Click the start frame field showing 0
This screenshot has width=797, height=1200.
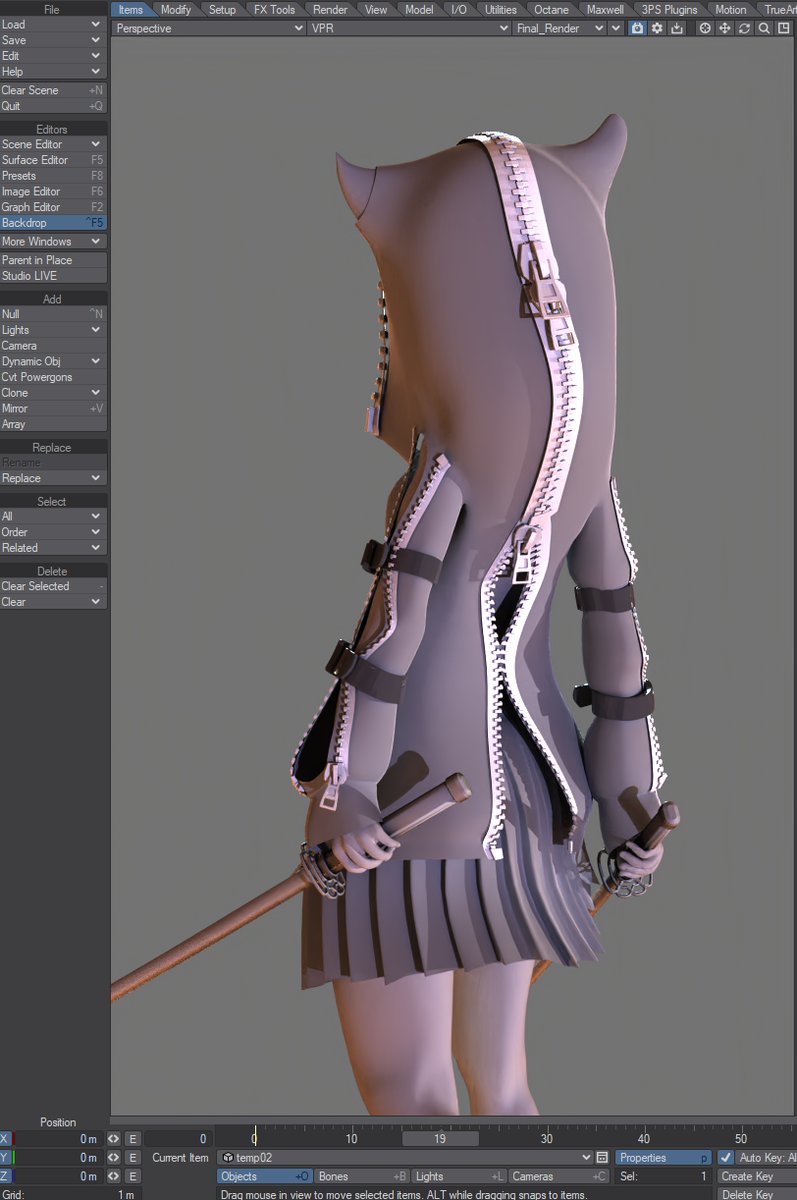tap(178, 1139)
